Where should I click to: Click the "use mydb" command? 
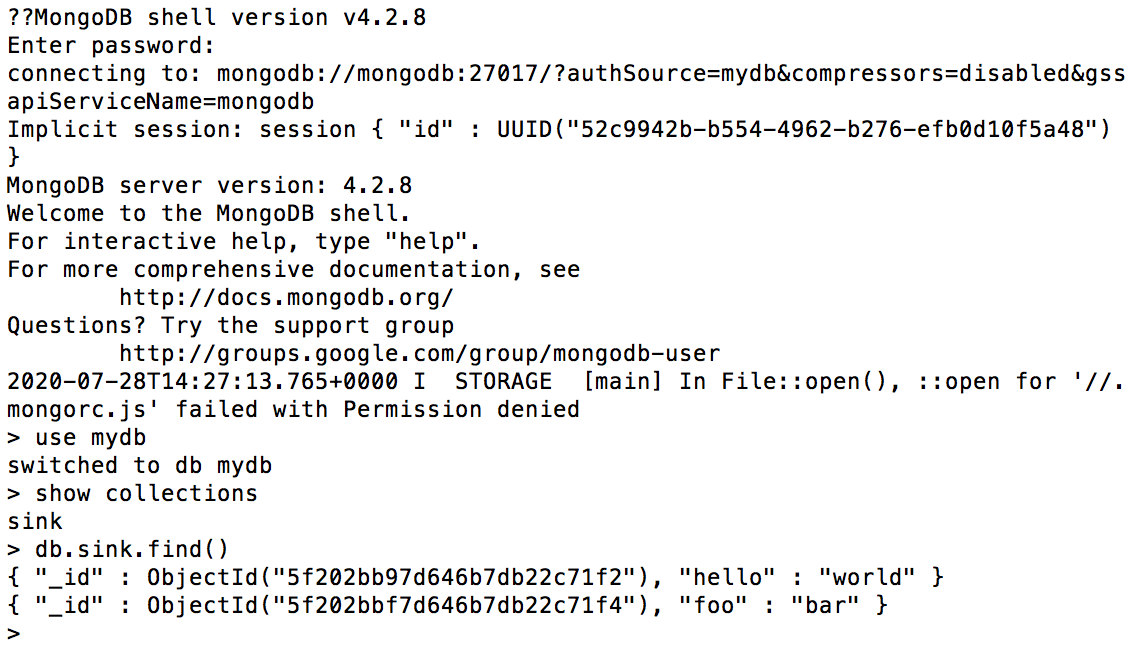tap(89, 437)
